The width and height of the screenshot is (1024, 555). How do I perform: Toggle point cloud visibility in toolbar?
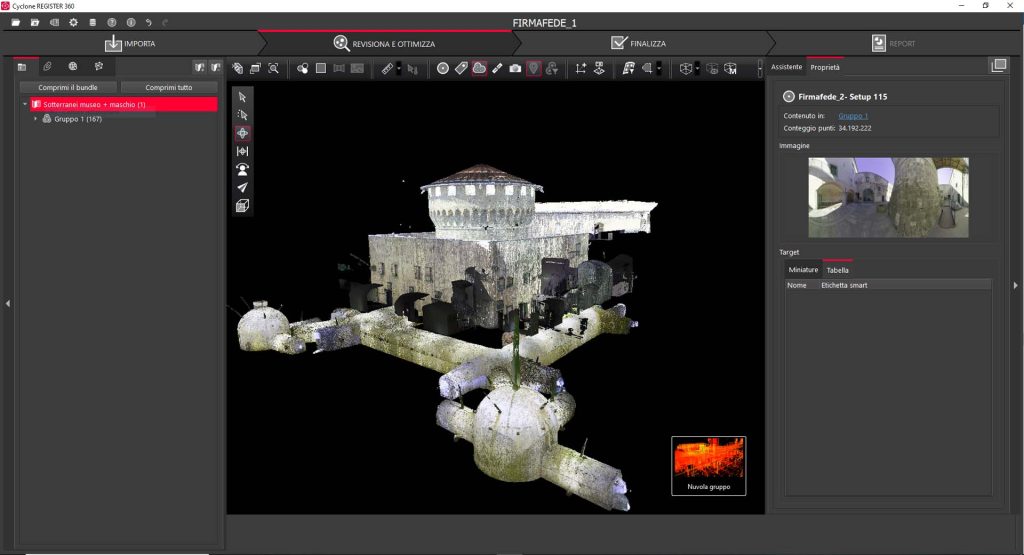[x=479, y=68]
